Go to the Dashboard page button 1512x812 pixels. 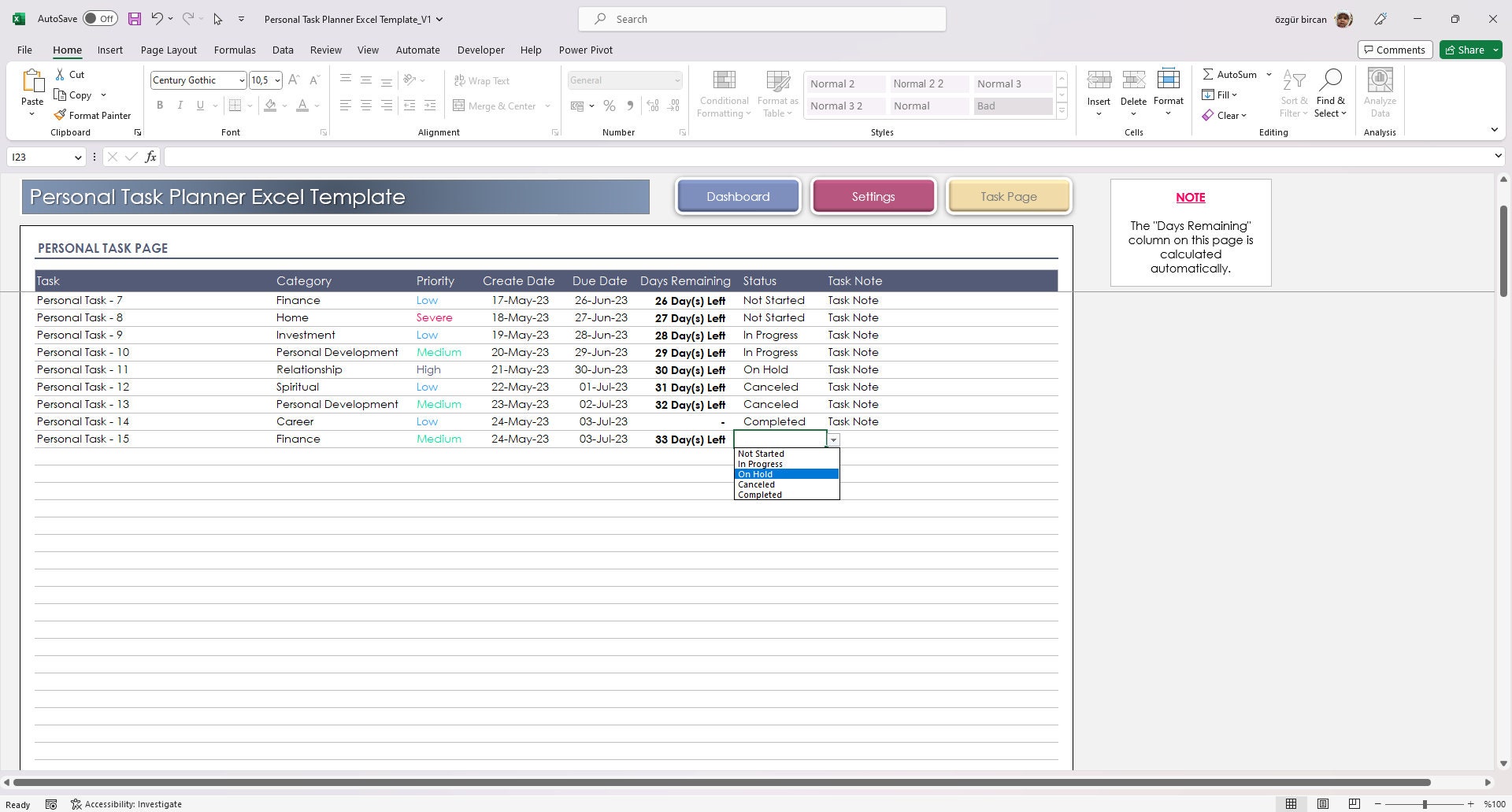738,197
